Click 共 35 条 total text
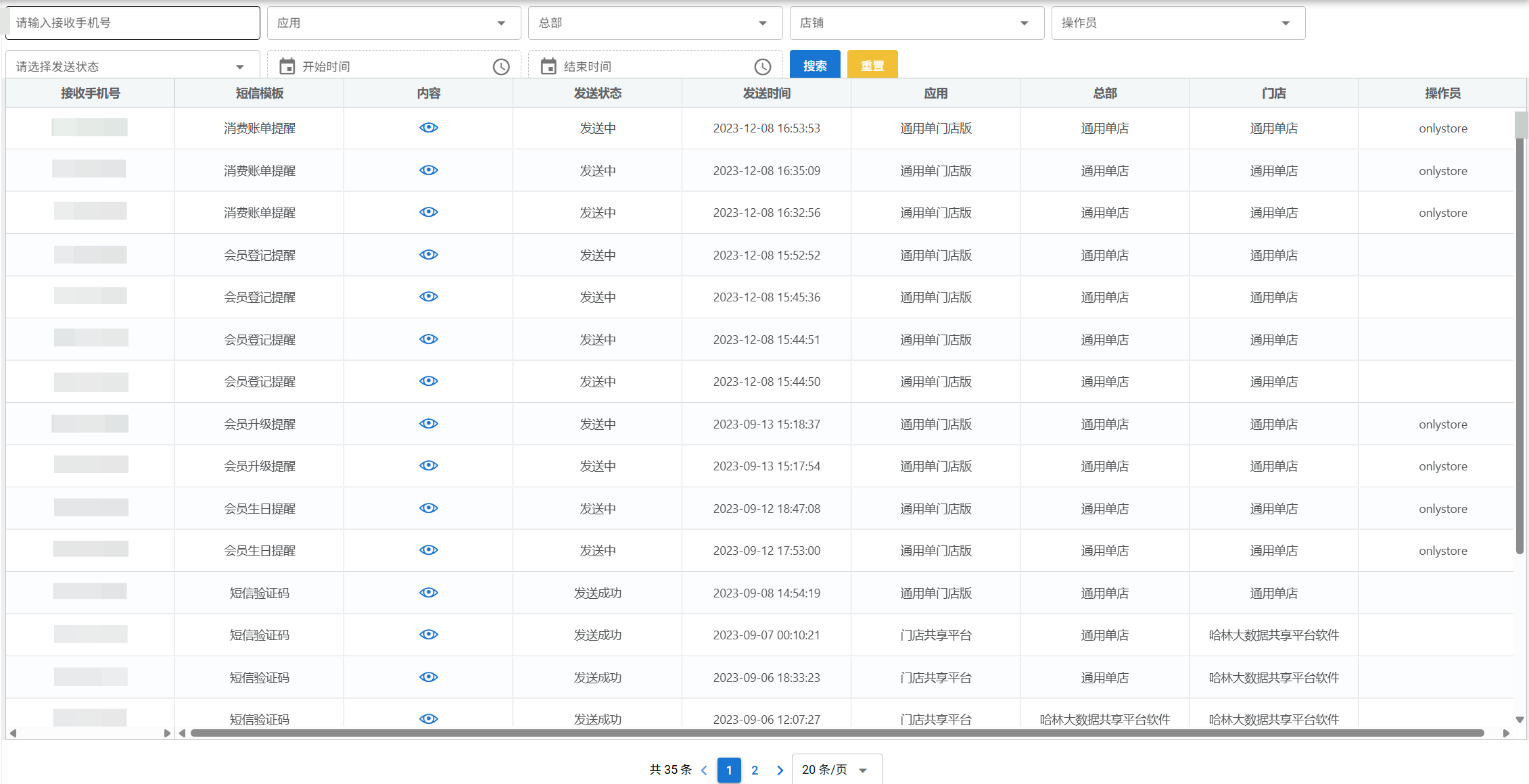This screenshot has width=1529, height=784. [670, 770]
